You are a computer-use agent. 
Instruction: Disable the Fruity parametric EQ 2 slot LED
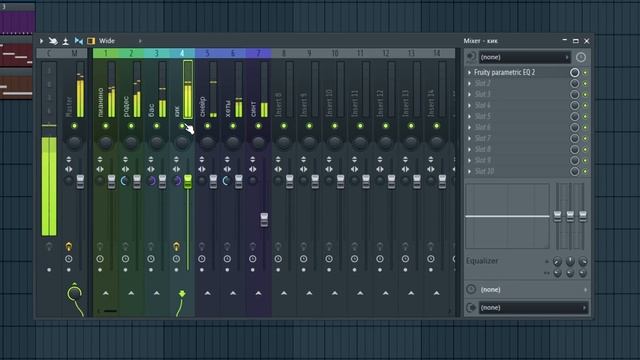585,73
